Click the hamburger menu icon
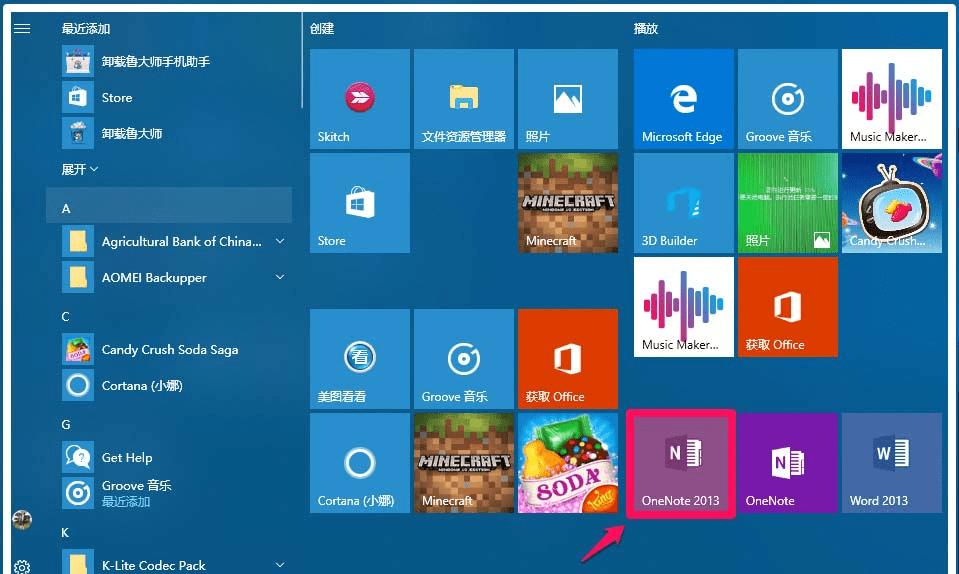Screen dimensions: 959x574 (22, 29)
